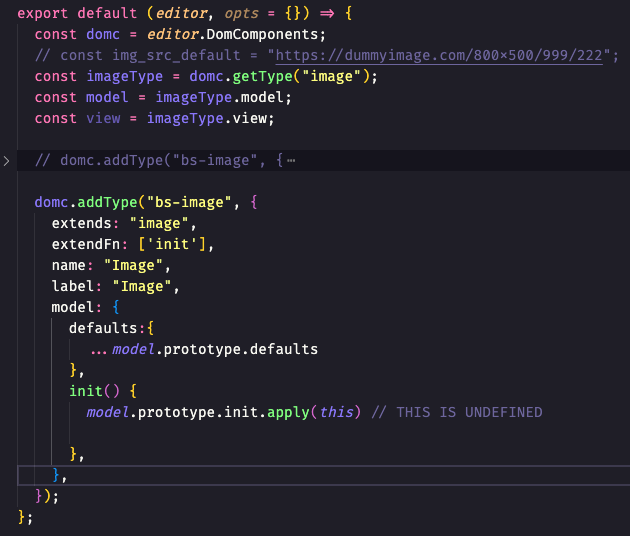Click "img_src_default" in the commented line
Viewport: 630px width, 536px height.
[x=176, y=55]
